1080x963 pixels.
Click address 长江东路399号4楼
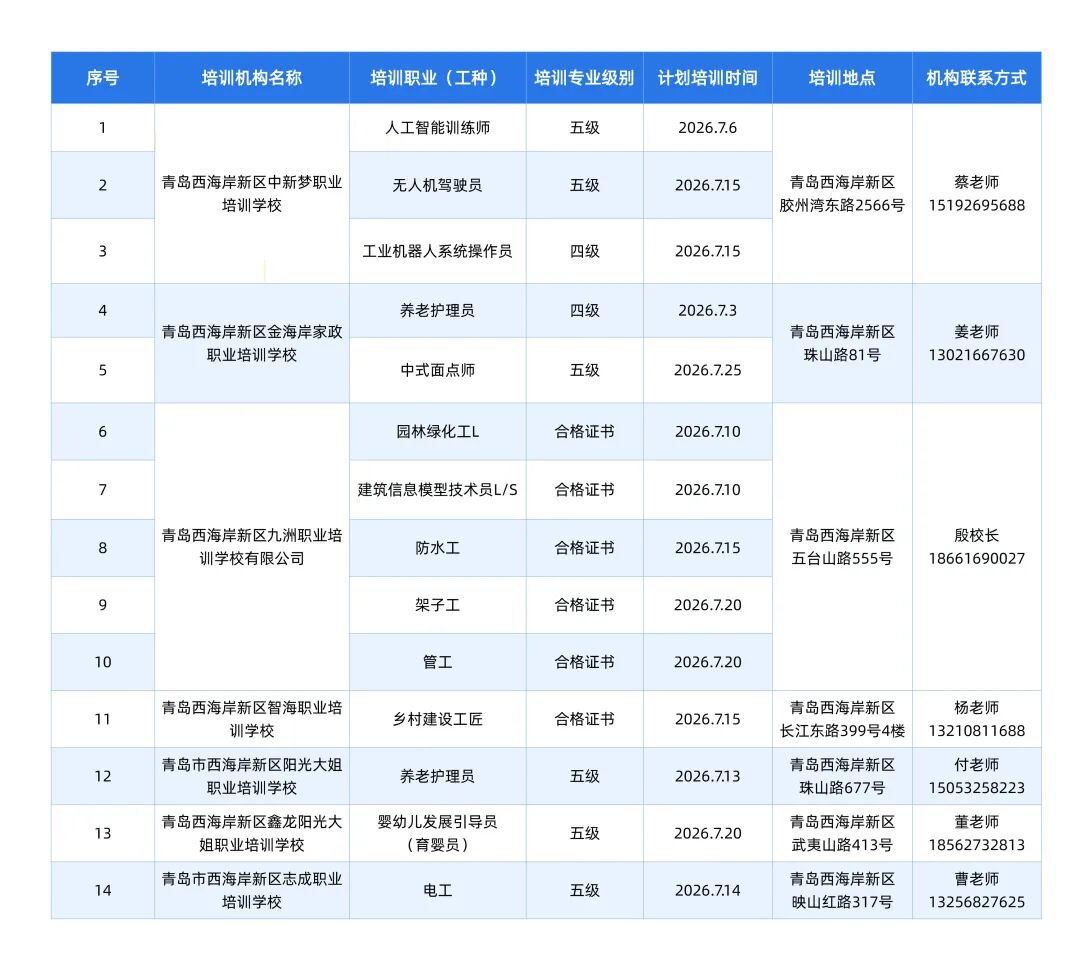point(842,731)
